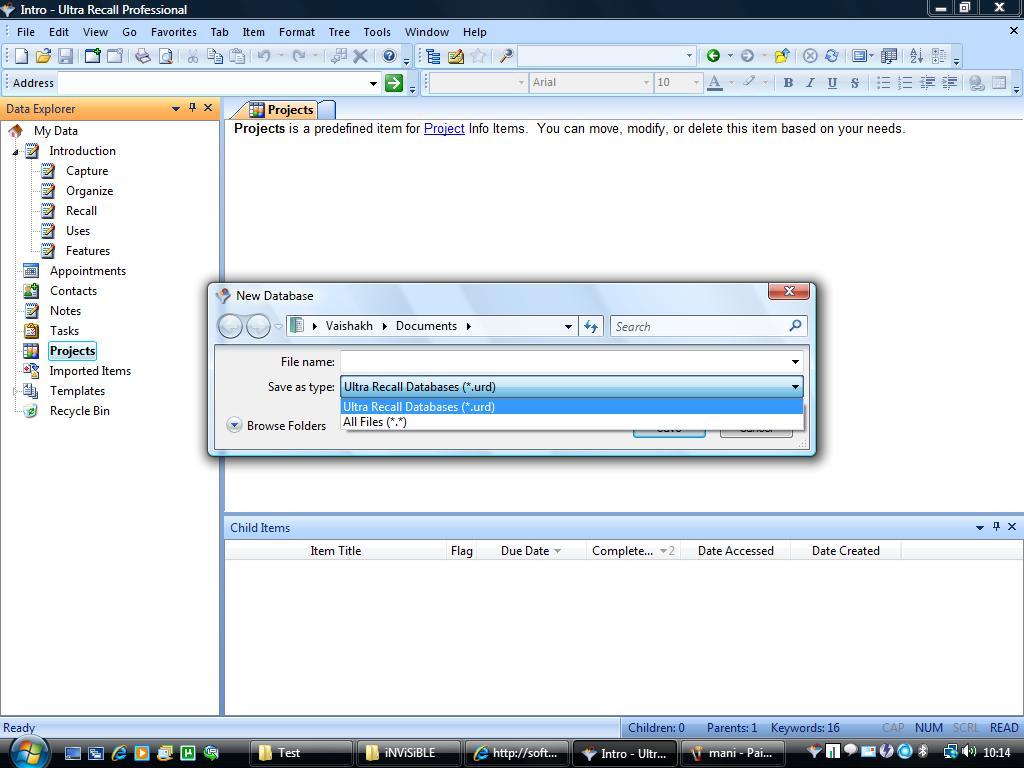Click the Vaishakh path breadcrumb in the dialog
Screen dimensions: 1024x768
tap(349, 326)
